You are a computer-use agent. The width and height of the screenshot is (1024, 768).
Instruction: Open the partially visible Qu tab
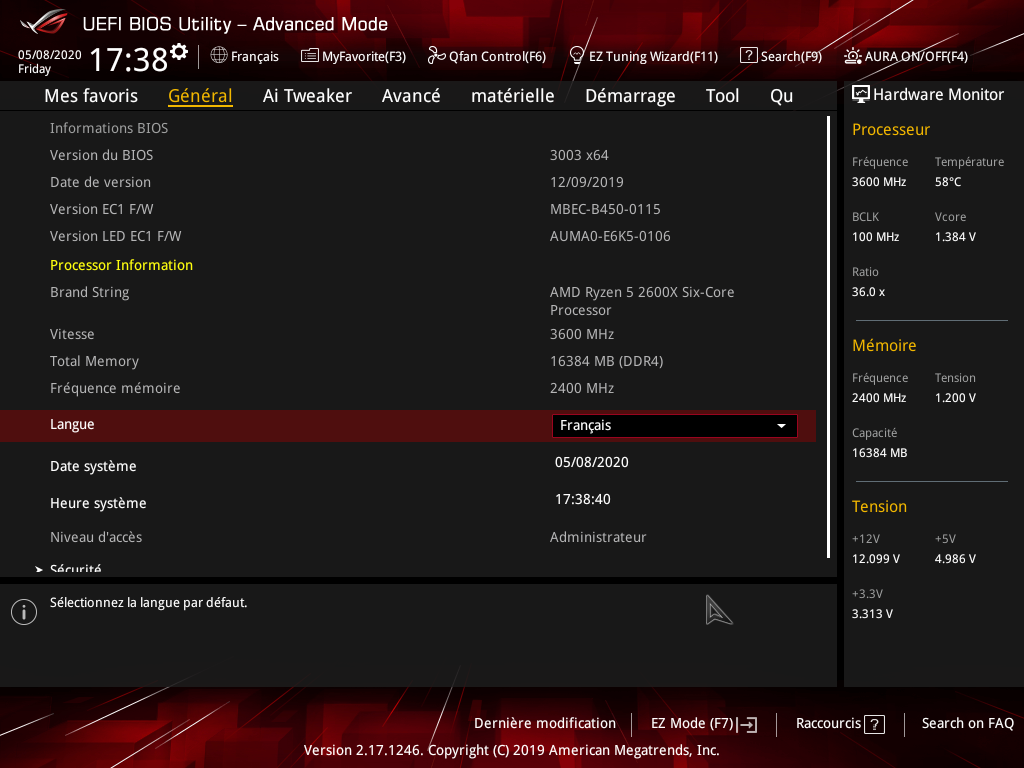(782, 96)
